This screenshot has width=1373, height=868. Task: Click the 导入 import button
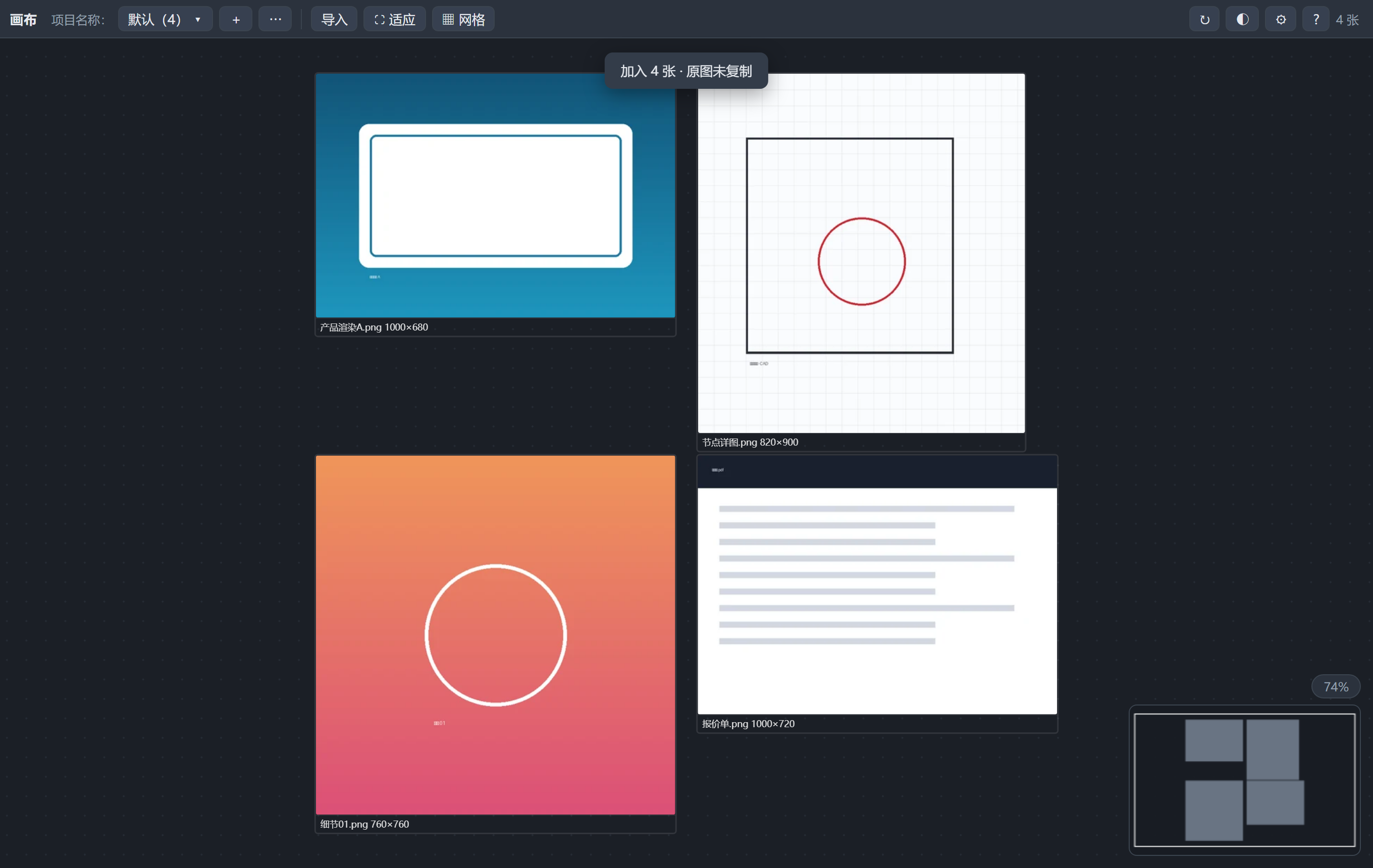[x=334, y=19]
